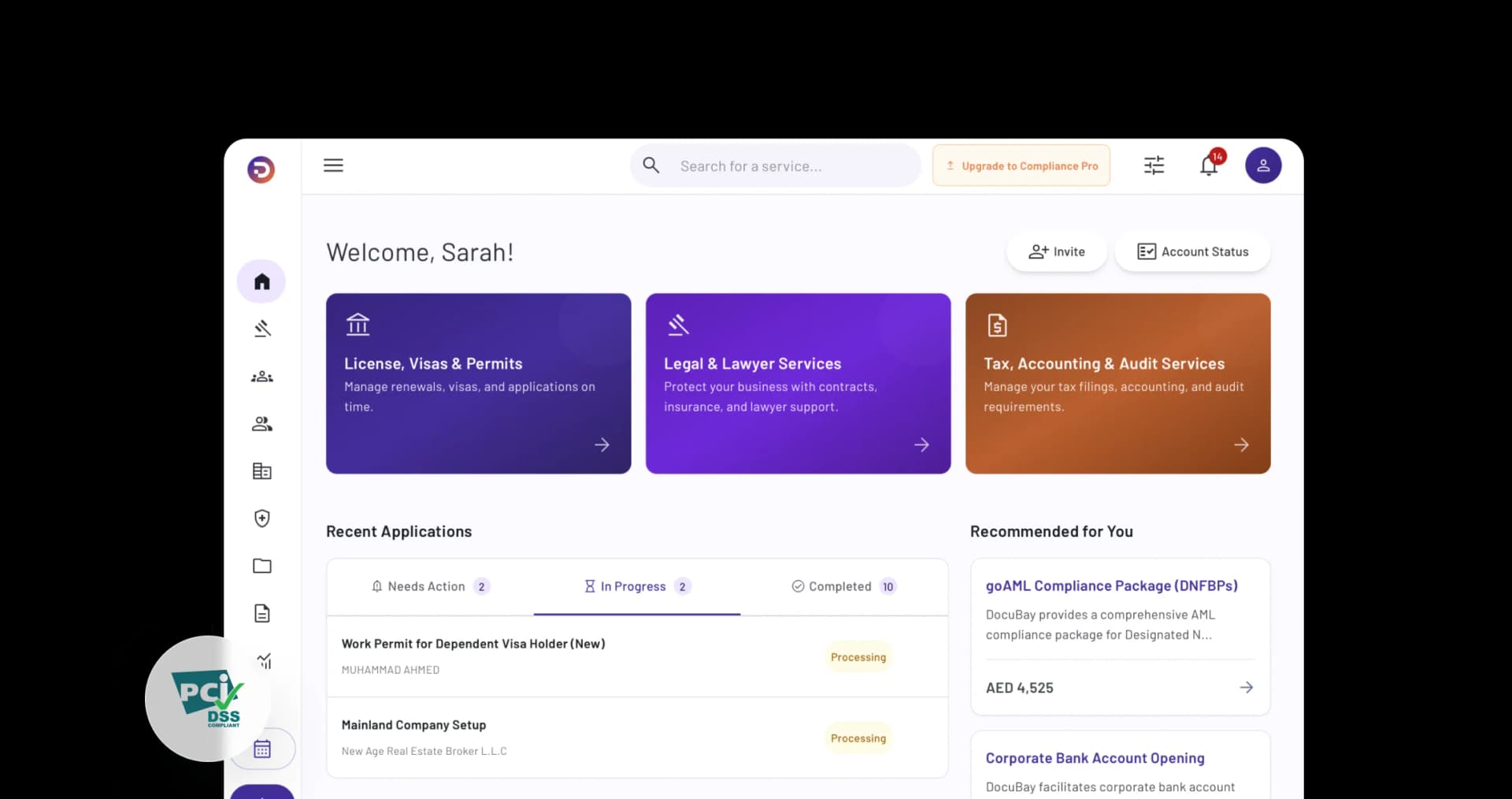Switch to the In Progress tab

click(x=637, y=586)
